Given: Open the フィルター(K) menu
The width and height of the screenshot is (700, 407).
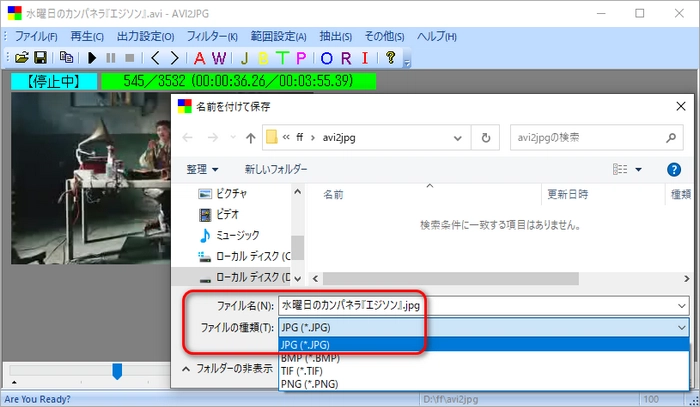Looking at the screenshot, I should (x=212, y=37).
